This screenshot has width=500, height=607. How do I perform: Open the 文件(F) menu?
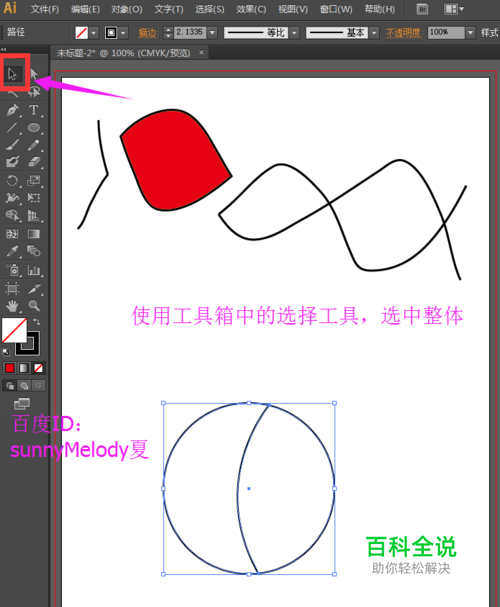pos(45,9)
